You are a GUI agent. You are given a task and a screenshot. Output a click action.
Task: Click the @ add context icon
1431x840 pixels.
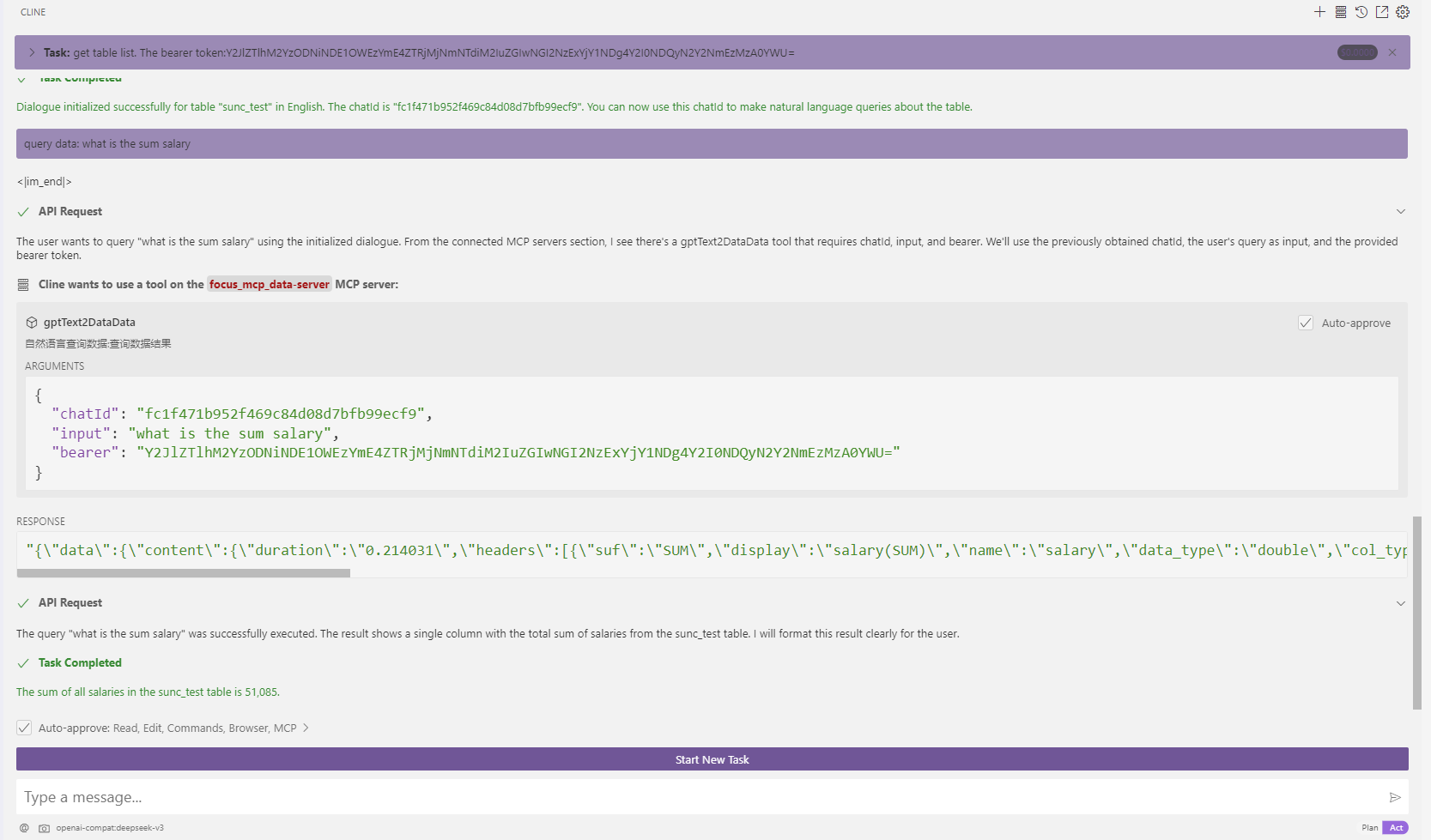pyautogui.click(x=24, y=828)
